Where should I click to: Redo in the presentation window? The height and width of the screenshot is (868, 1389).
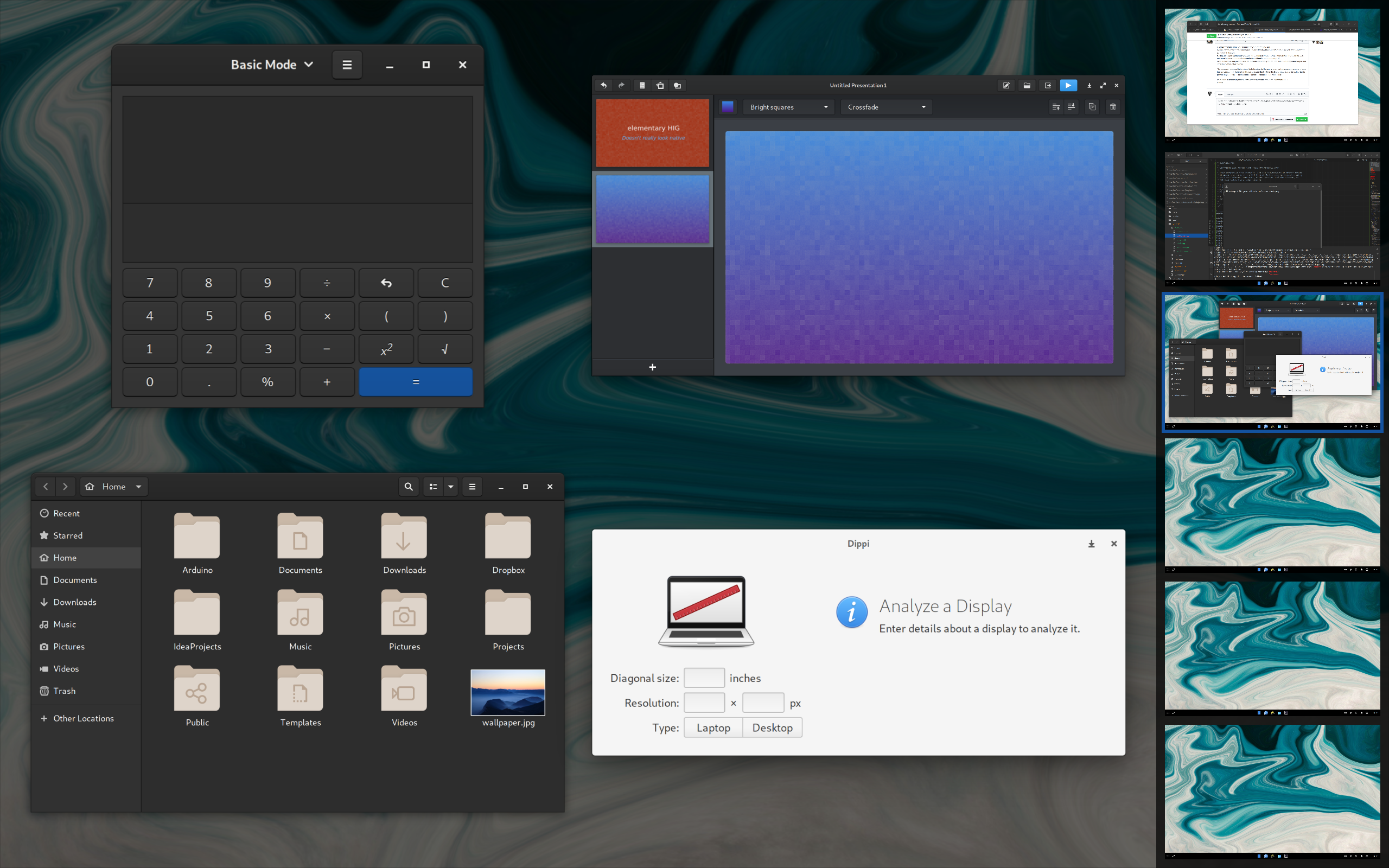point(621,86)
